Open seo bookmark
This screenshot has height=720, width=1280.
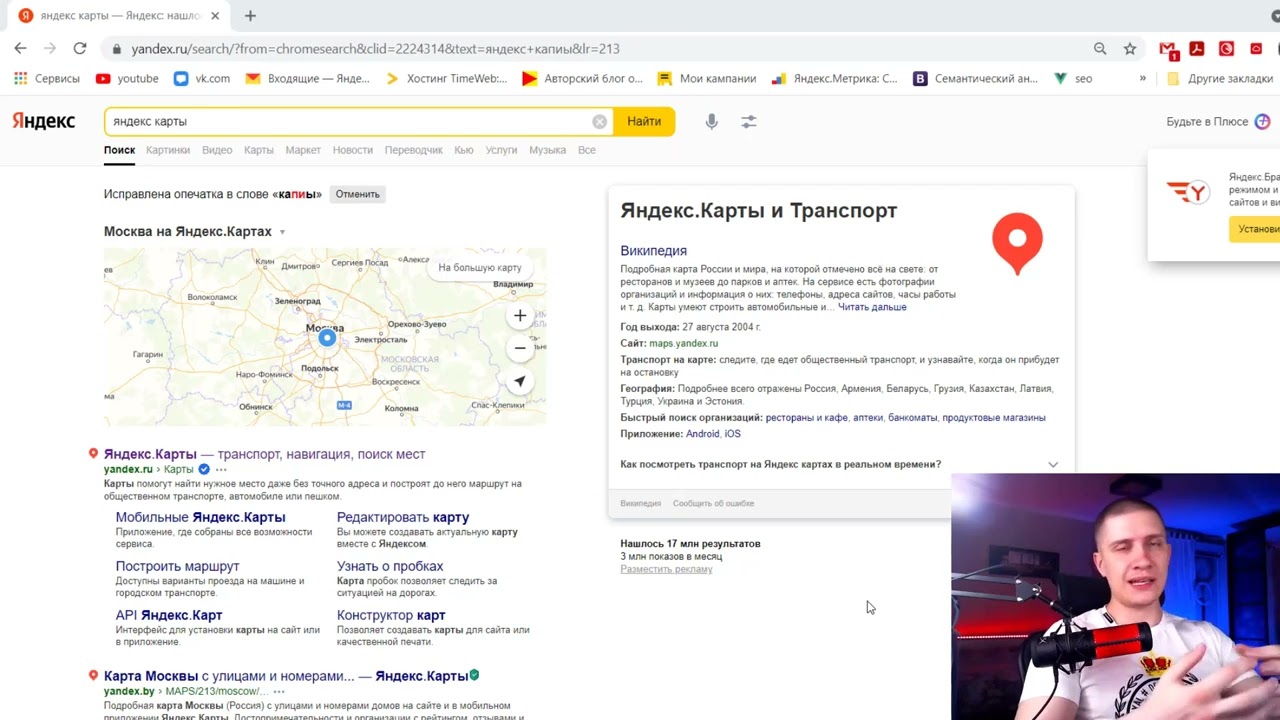[x=1073, y=78]
